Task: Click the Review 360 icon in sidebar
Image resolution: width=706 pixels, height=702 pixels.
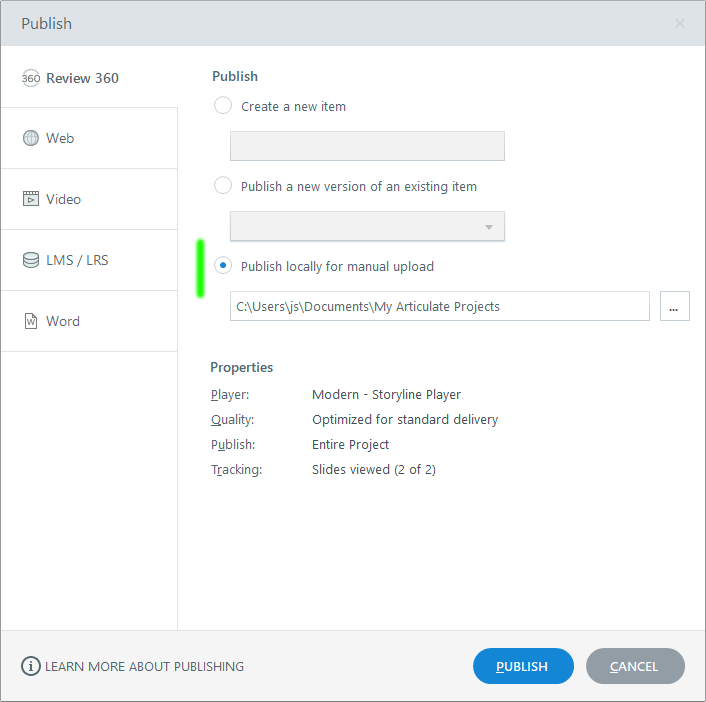Action: point(31,78)
